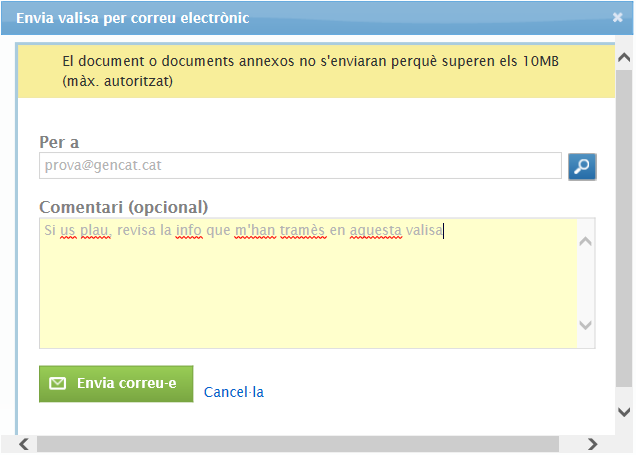Focus the Per a email field

coord(300,166)
